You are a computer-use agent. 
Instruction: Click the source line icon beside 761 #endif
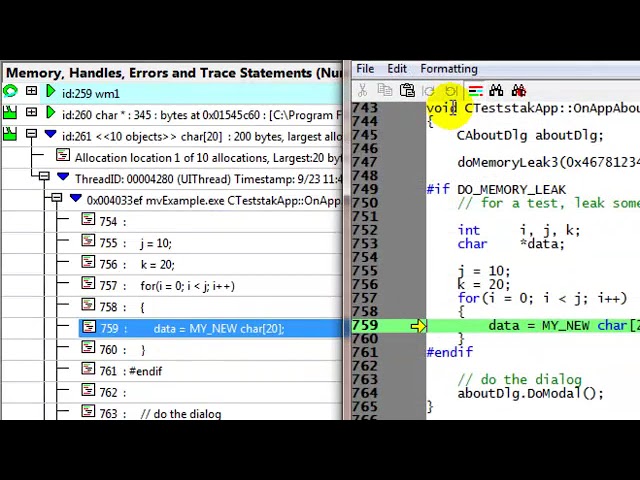[88, 369]
